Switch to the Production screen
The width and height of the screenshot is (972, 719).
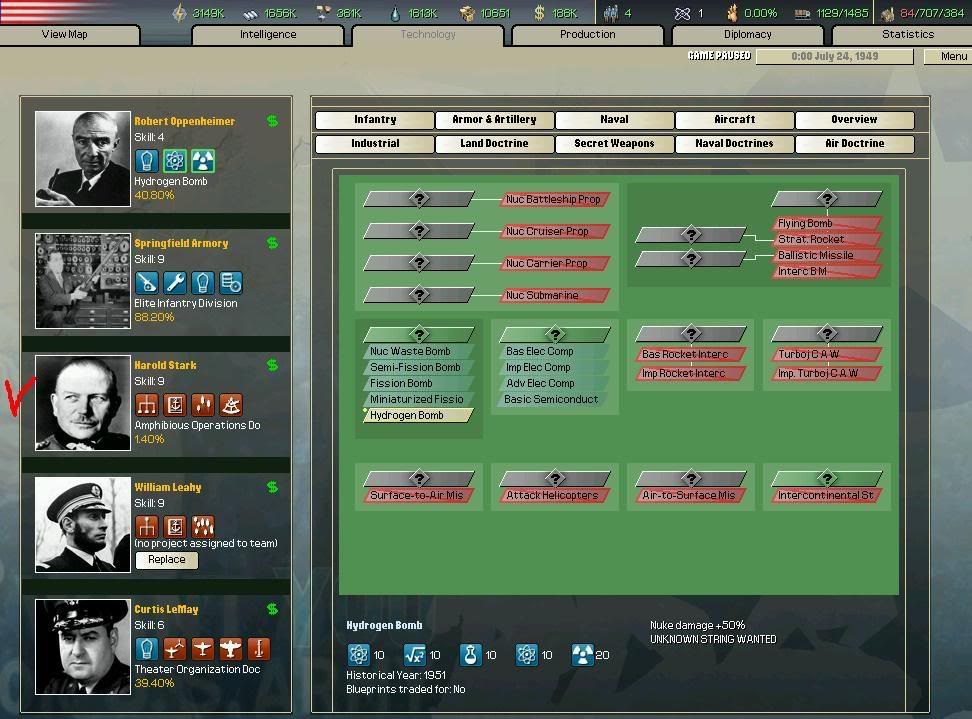pyautogui.click(x=586, y=34)
